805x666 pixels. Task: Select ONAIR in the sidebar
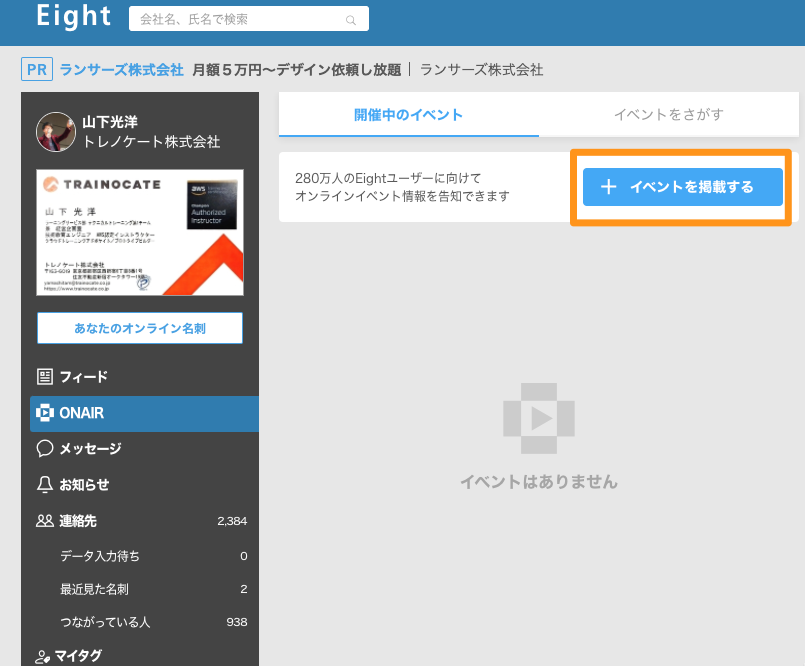pyautogui.click(x=144, y=413)
